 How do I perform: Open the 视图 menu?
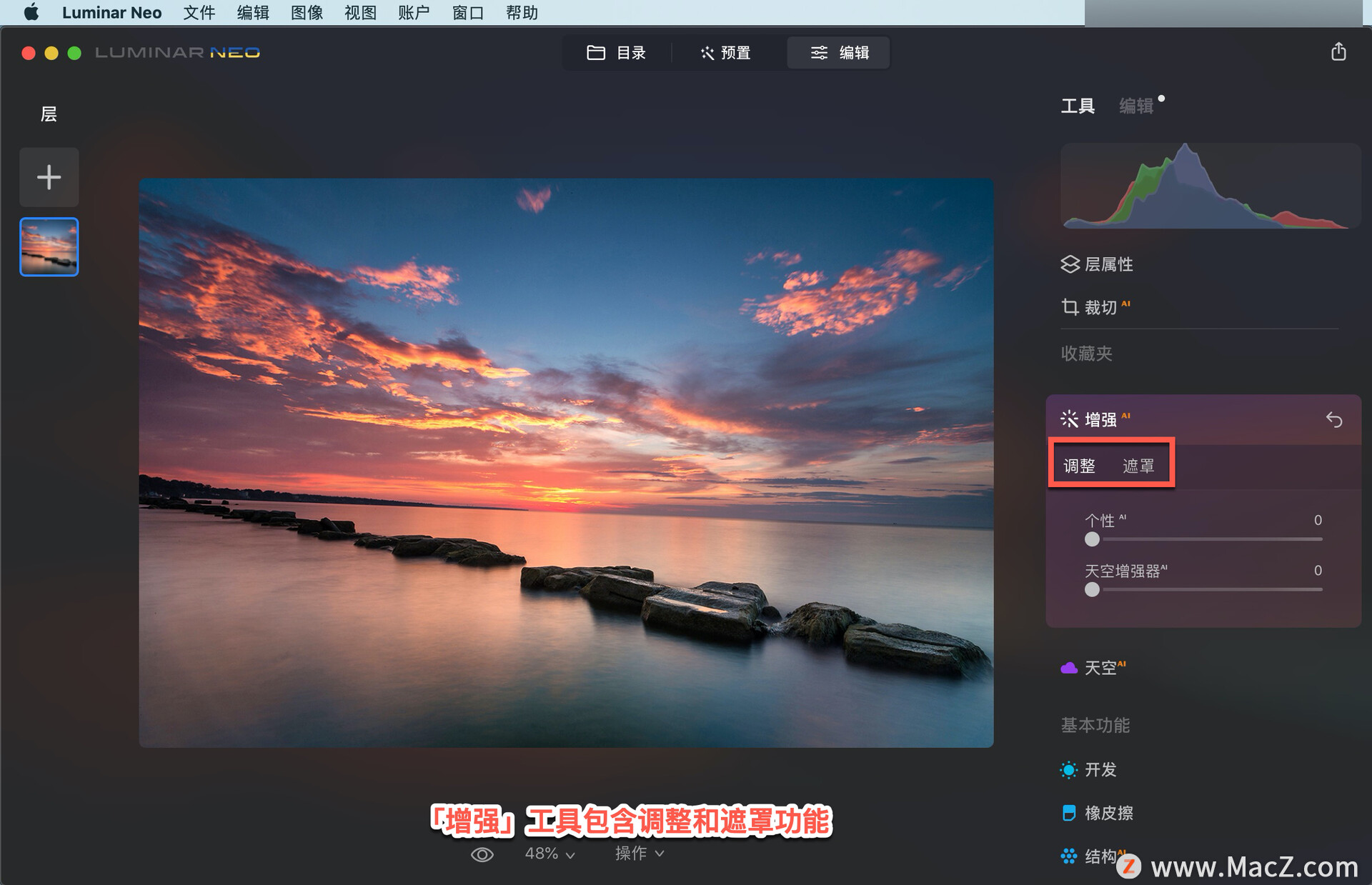[360, 12]
